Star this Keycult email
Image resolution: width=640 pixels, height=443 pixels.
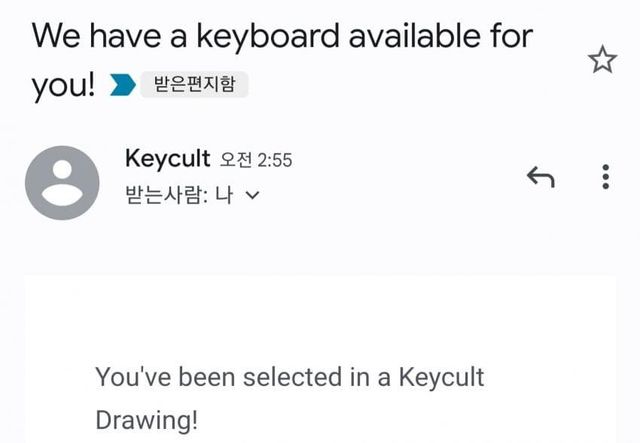click(x=602, y=61)
